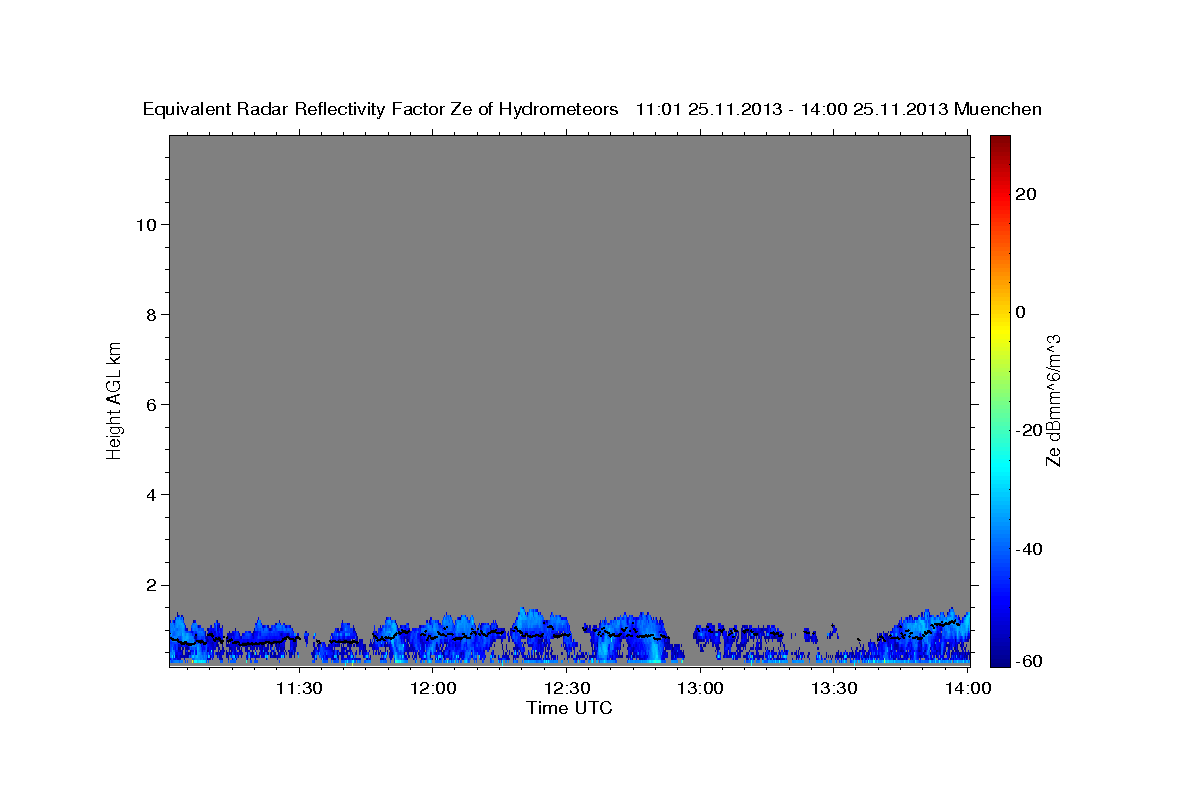This screenshot has height=800, width=1200.
Task: Click the '12:00' time tick label
Action: pos(433,688)
